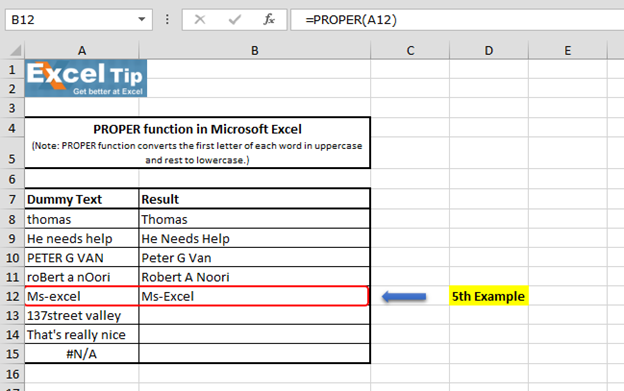Select row 12 header
The height and width of the screenshot is (391, 624).
[12, 296]
